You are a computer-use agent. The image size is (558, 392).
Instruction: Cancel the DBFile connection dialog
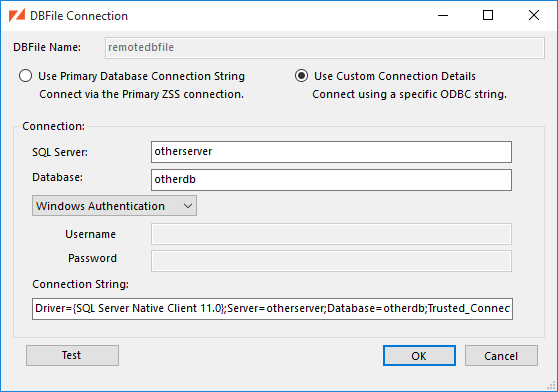click(x=501, y=355)
